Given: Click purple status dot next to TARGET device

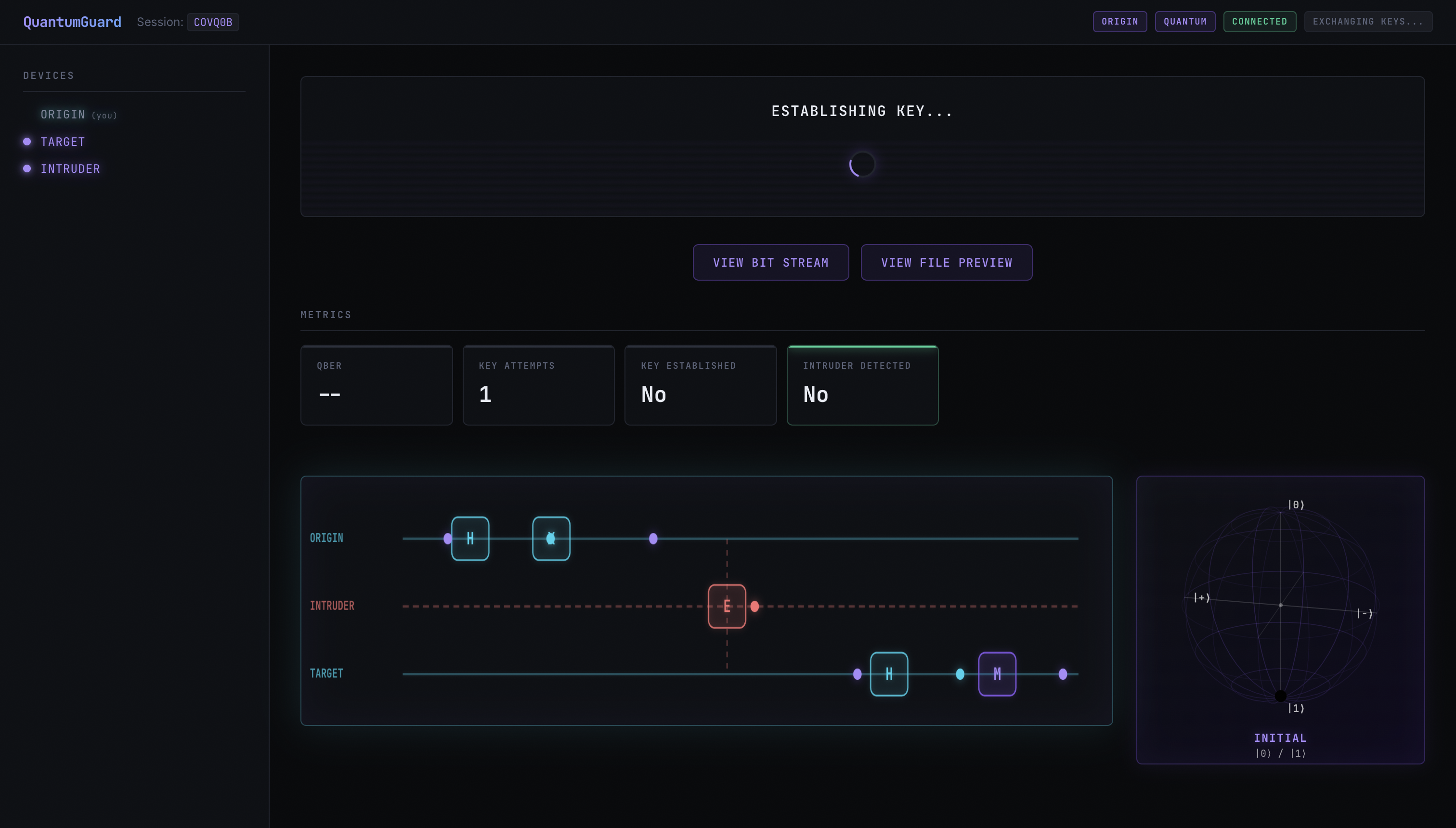Looking at the screenshot, I should 27,142.
